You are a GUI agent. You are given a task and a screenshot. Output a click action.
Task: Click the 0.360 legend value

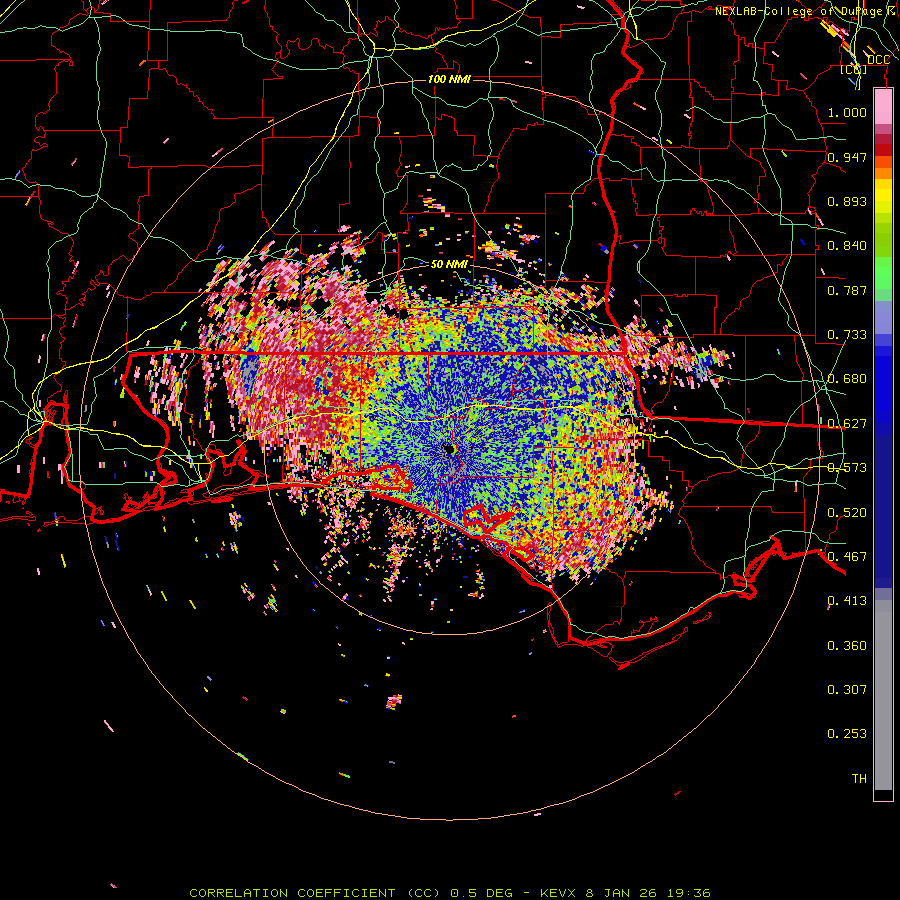[x=847, y=646]
